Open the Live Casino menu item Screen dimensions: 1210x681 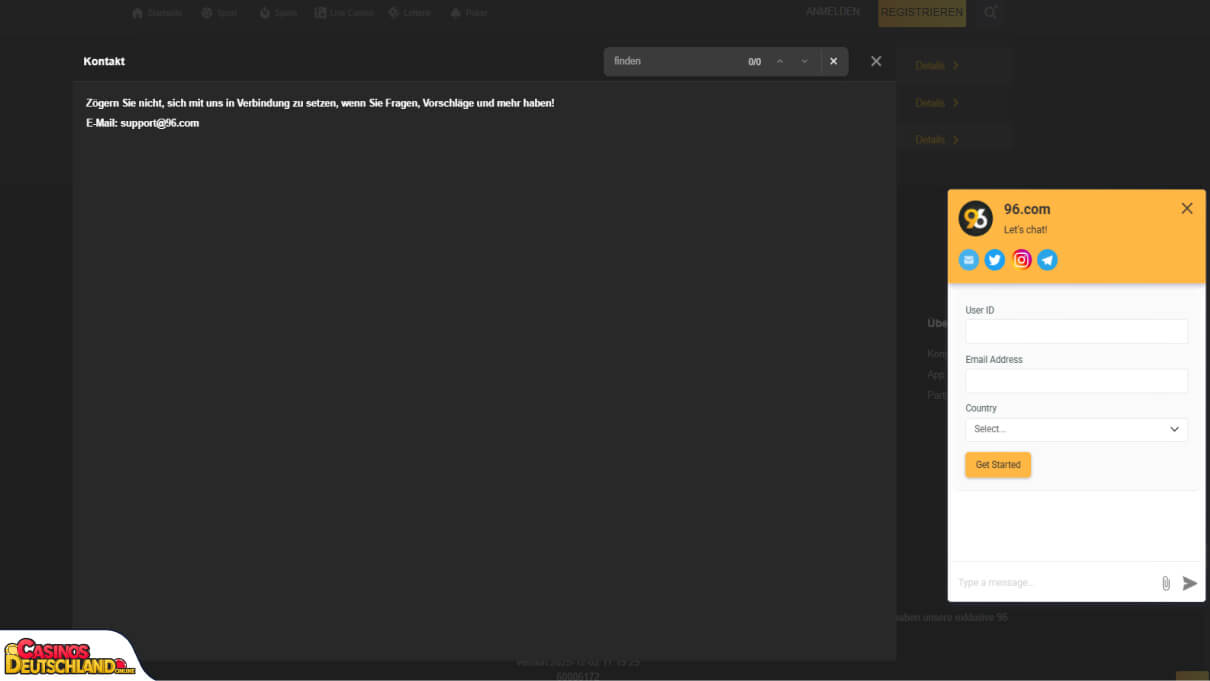(343, 13)
